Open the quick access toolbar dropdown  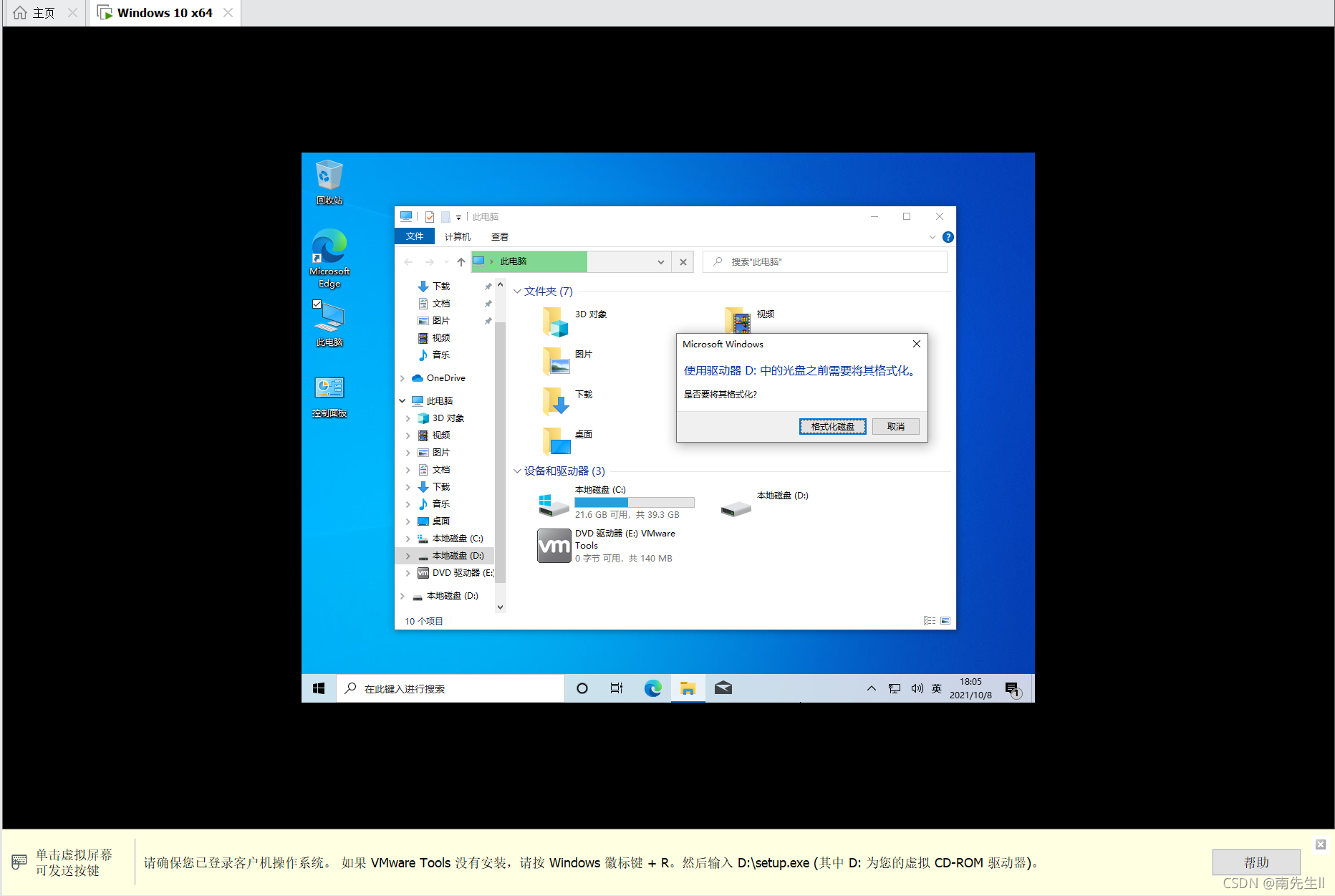(459, 217)
